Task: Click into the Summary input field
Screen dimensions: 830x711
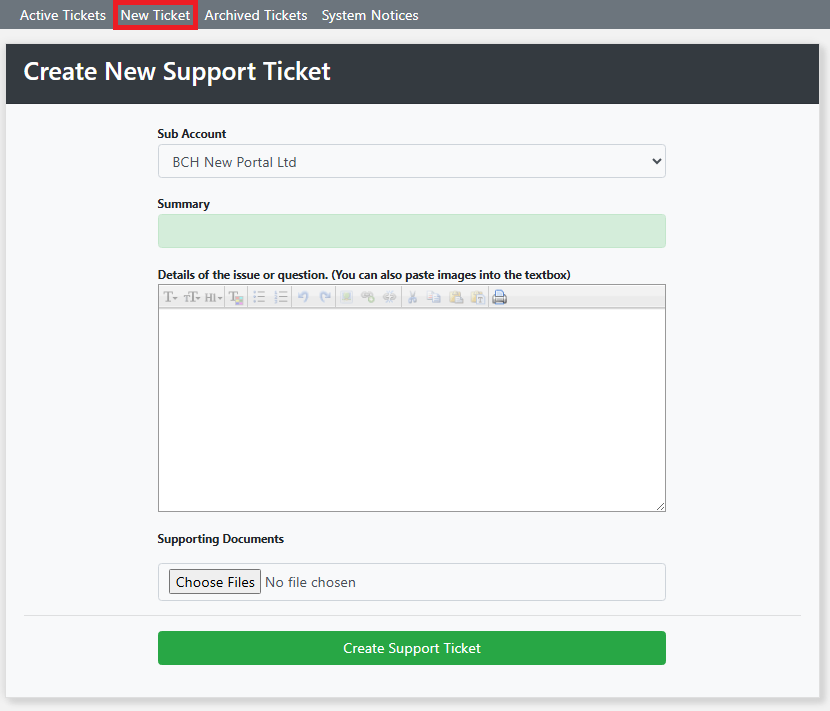Action: (411, 231)
